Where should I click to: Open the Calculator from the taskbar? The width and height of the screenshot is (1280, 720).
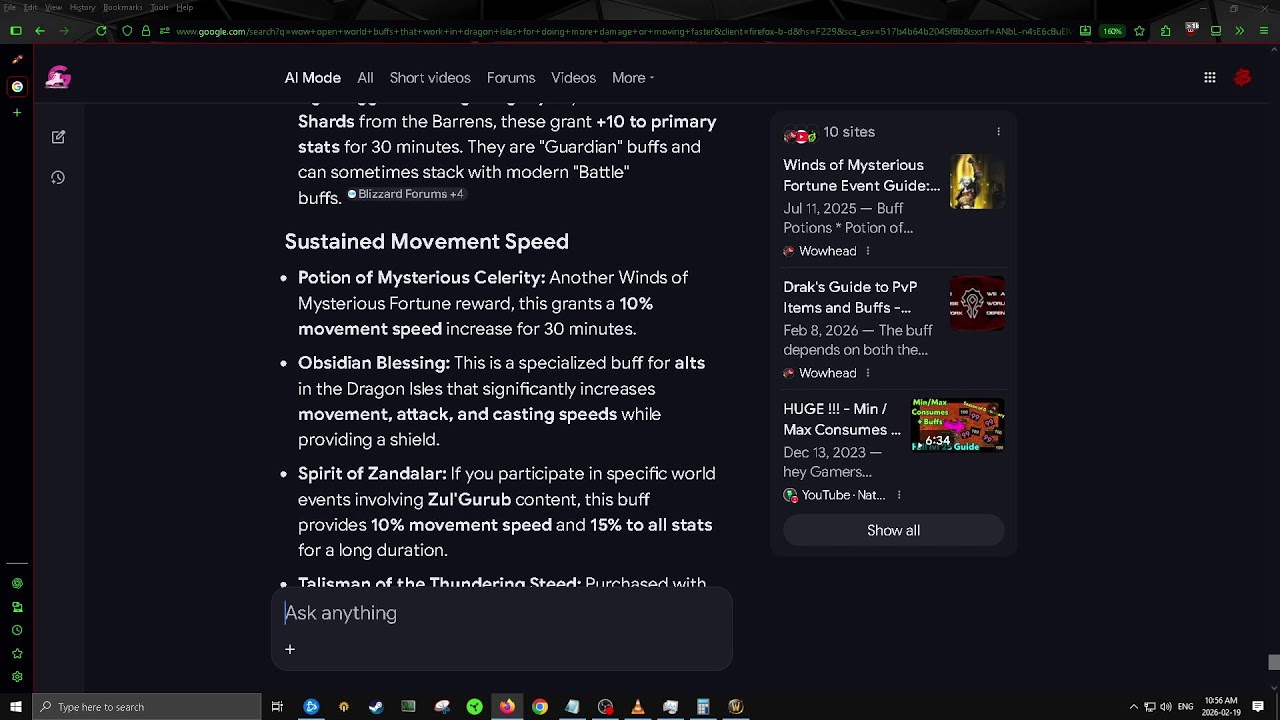pyautogui.click(x=703, y=707)
